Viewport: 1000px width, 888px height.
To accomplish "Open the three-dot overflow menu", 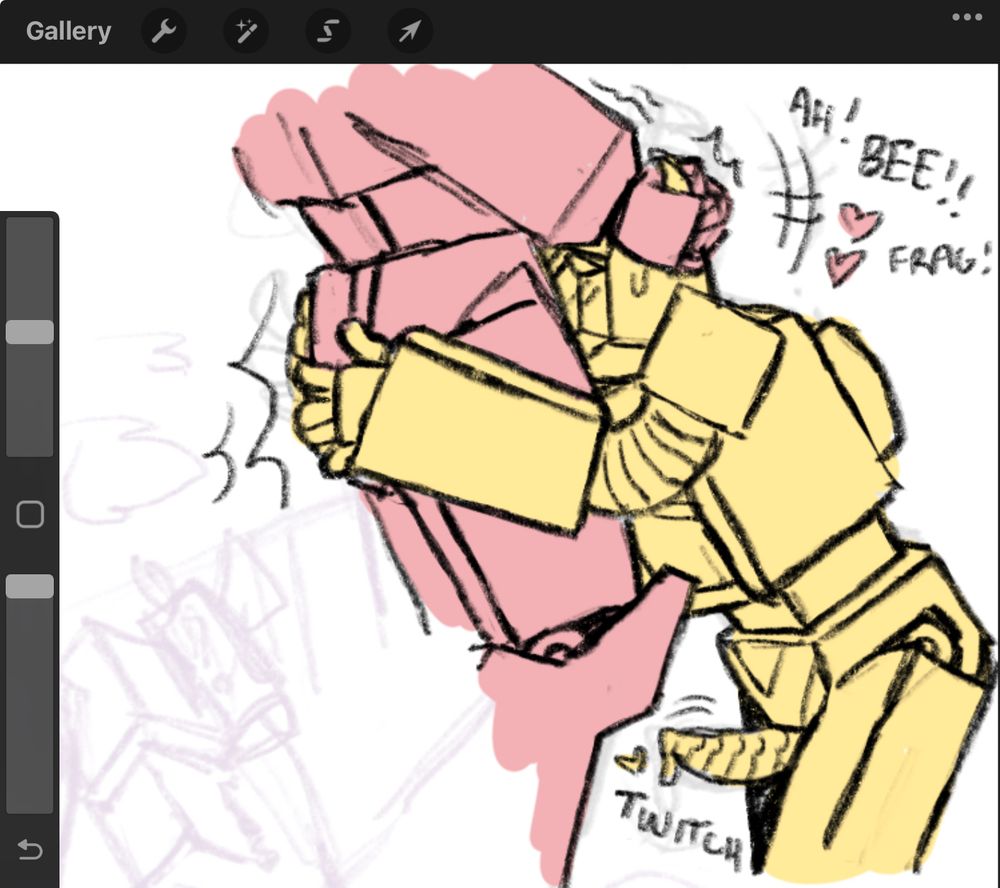I will click(x=967, y=17).
